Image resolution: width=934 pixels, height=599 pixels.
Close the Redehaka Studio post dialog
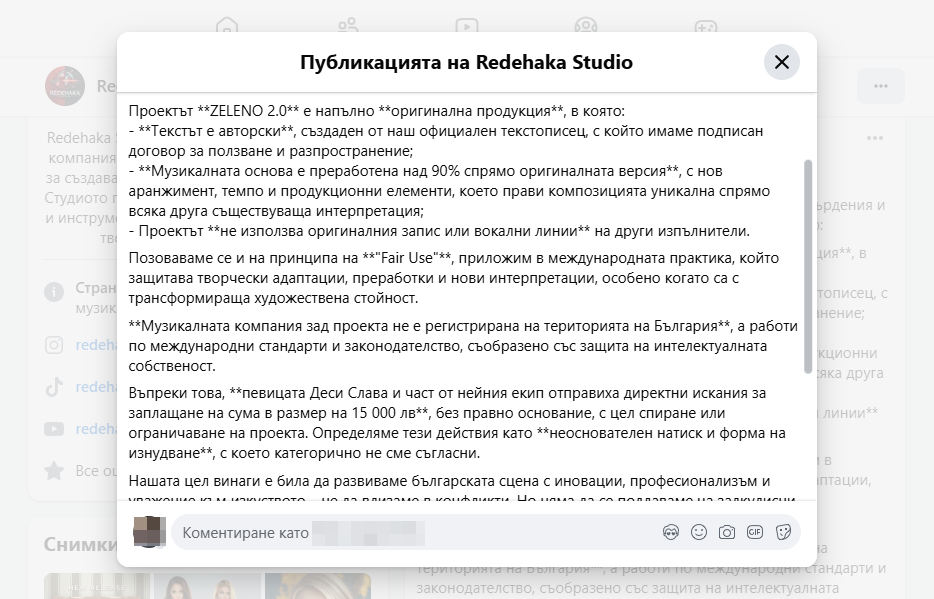tap(782, 62)
